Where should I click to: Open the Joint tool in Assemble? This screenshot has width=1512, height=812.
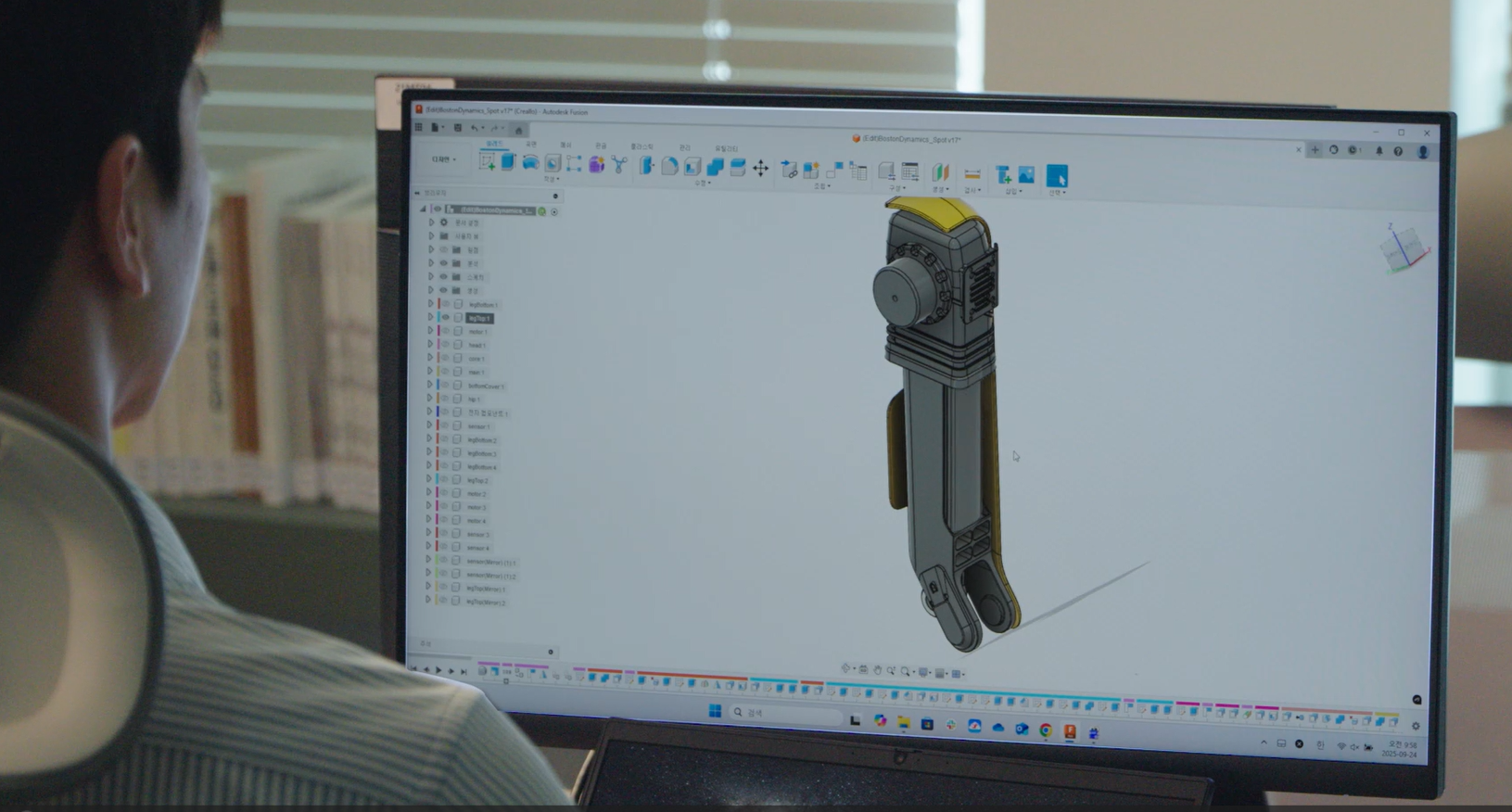point(789,169)
